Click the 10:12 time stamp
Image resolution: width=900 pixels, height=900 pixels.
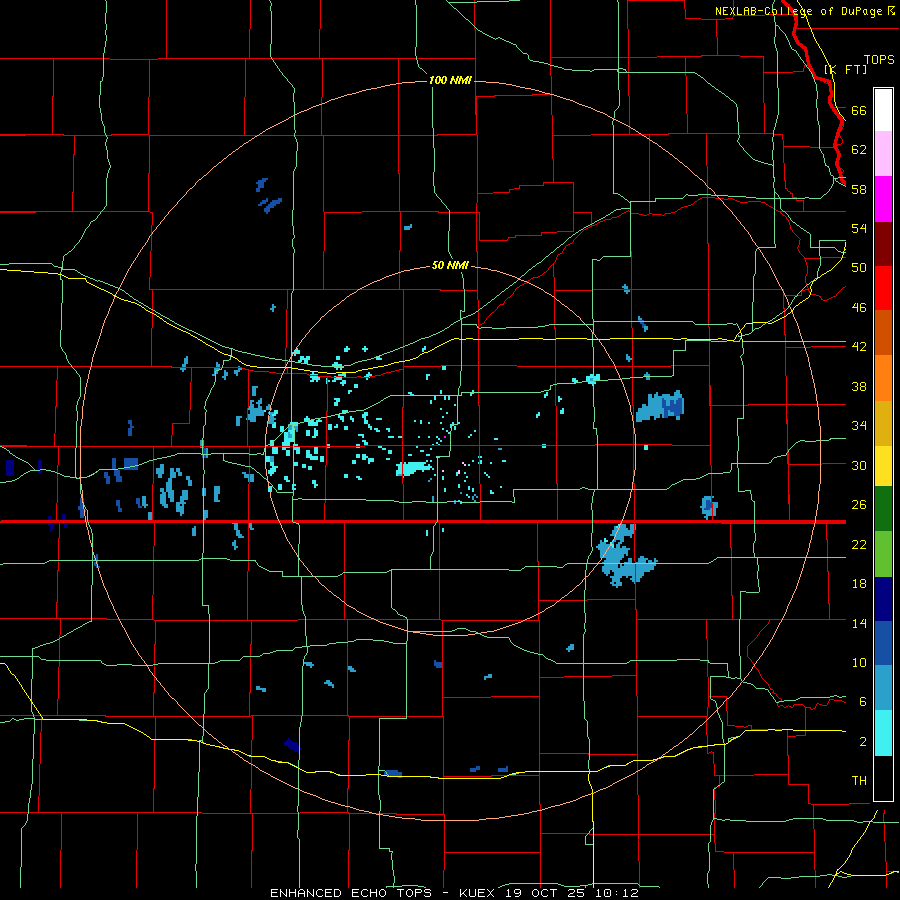pyautogui.click(x=619, y=893)
